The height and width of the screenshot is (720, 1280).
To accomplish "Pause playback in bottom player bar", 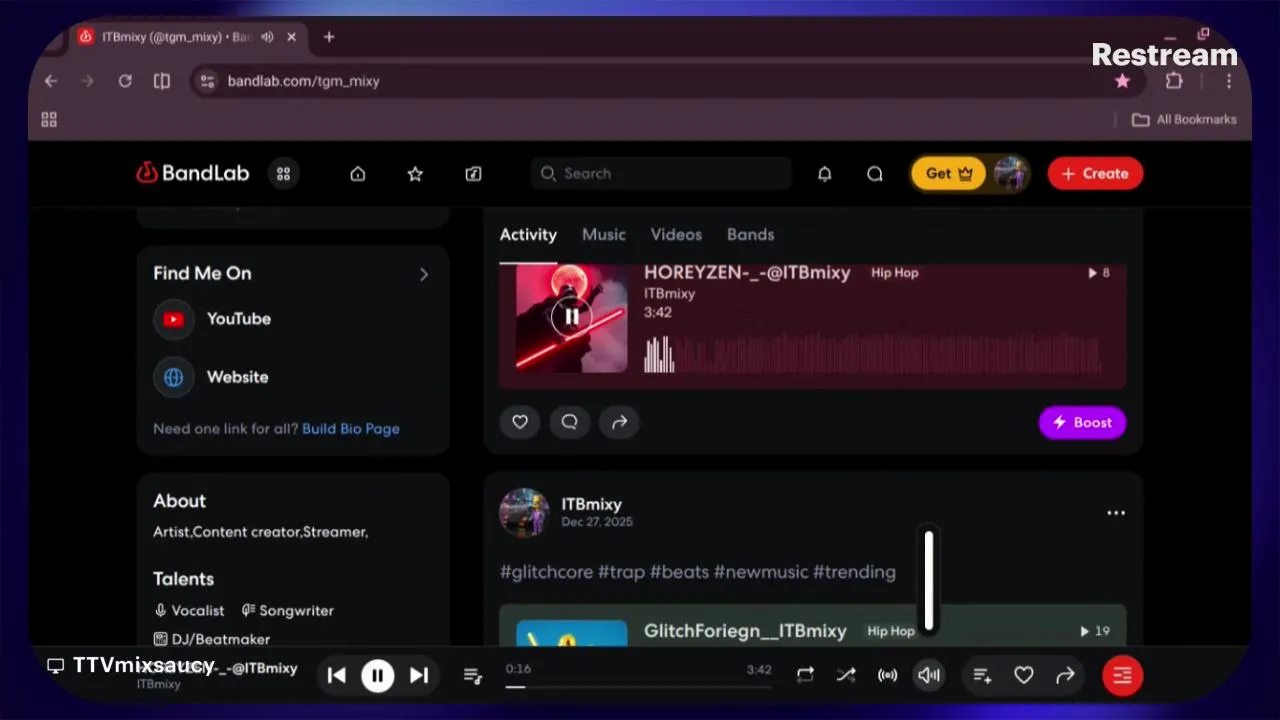I will click(x=377, y=676).
